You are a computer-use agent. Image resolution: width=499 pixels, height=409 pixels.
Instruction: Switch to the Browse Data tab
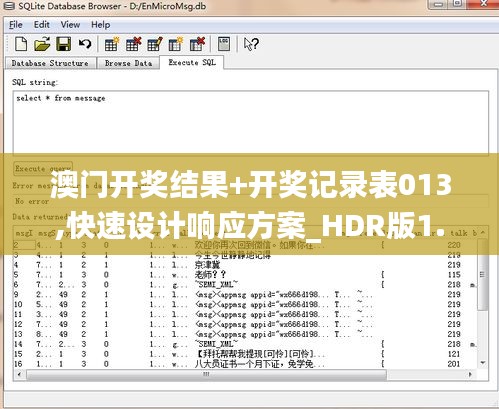(128, 63)
